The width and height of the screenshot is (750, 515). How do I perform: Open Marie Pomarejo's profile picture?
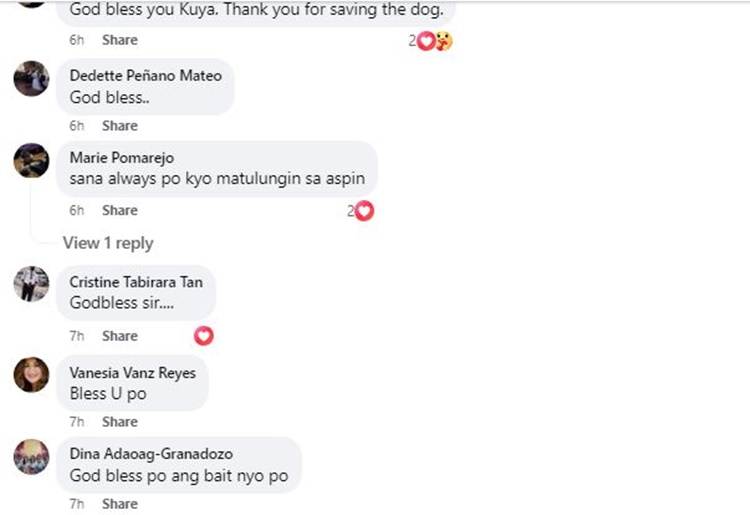point(32,161)
